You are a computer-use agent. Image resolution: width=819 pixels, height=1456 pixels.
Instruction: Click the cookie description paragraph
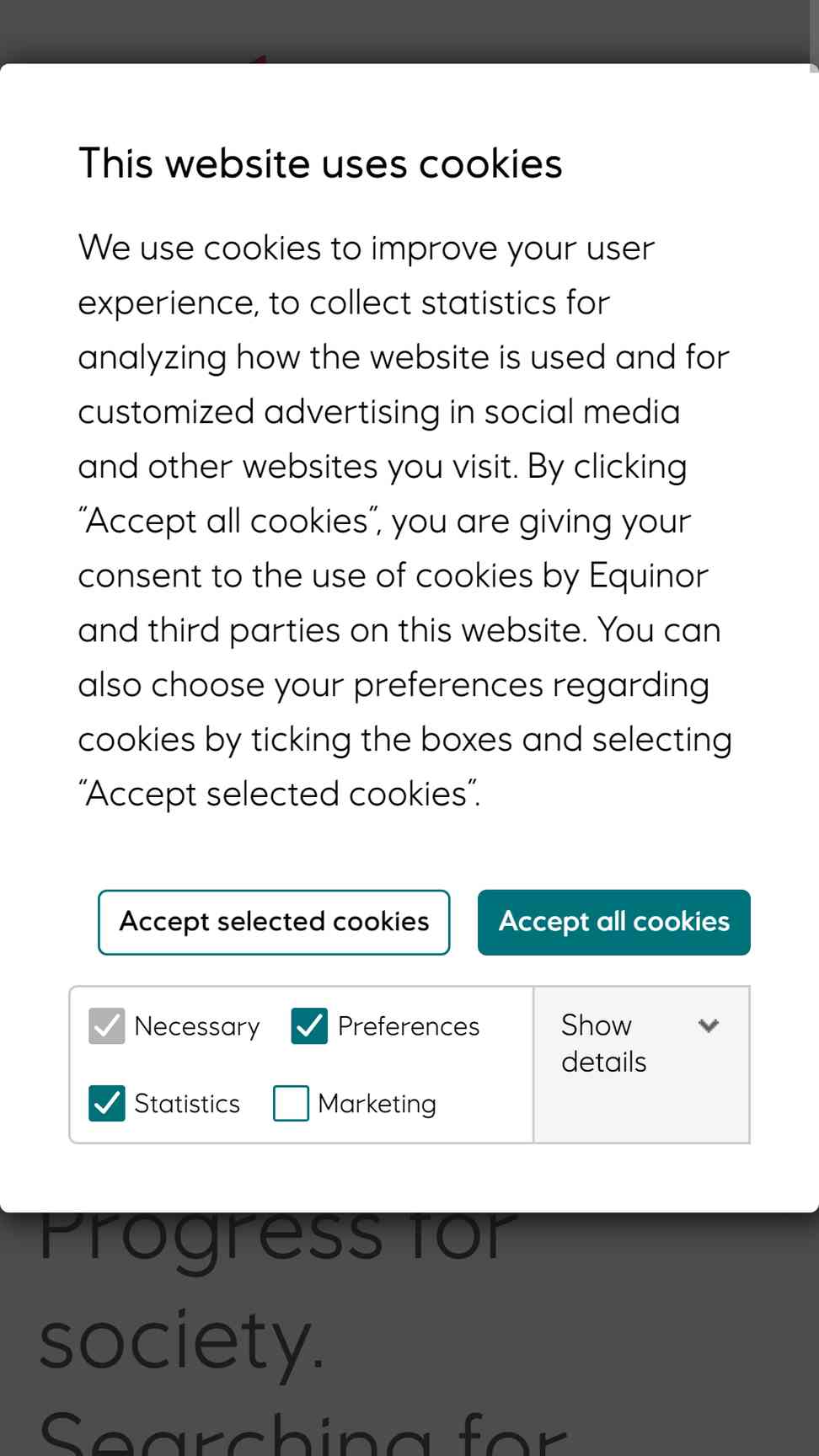pos(405,521)
